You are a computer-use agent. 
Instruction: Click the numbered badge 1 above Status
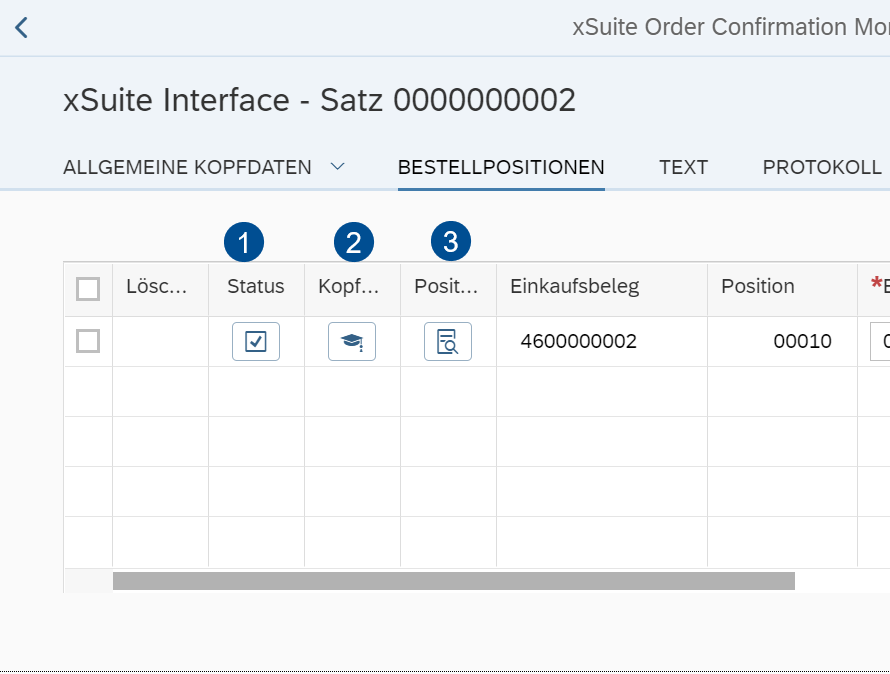245,240
